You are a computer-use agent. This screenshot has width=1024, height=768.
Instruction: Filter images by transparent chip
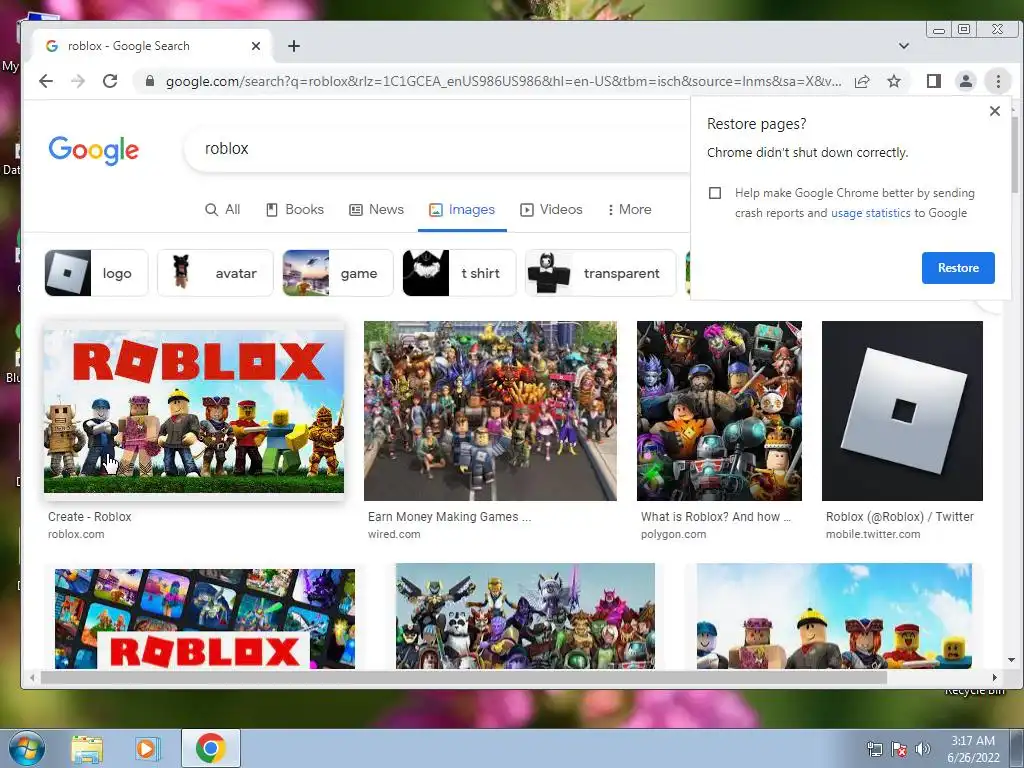[x=600, y=273]
